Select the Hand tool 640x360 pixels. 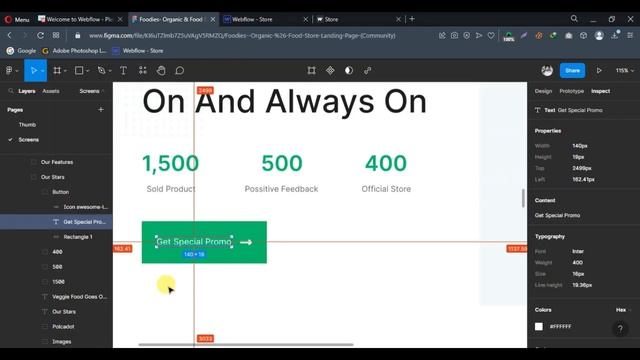pos(161,71)
